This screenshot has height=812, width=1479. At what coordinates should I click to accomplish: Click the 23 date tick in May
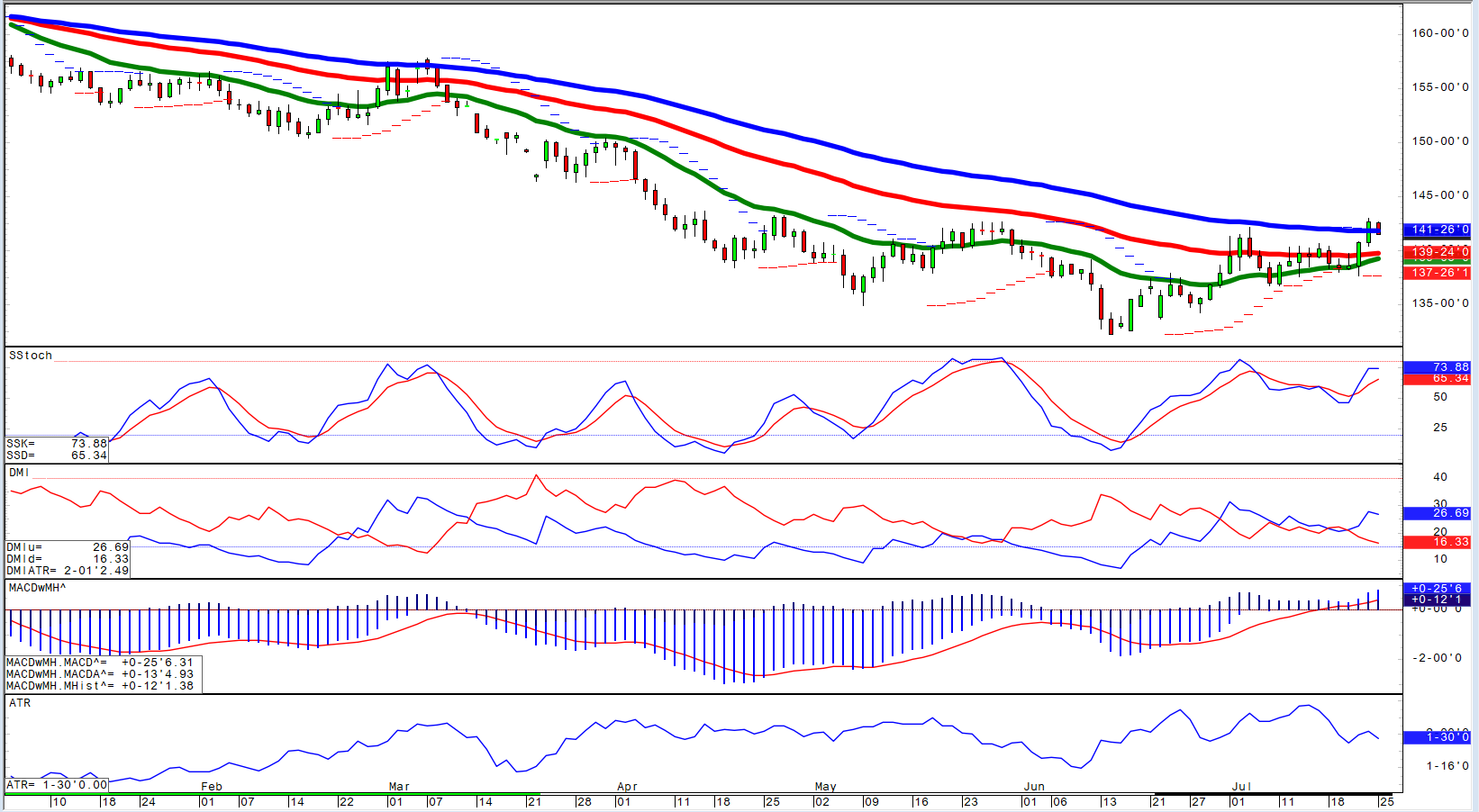click(970, 801)
